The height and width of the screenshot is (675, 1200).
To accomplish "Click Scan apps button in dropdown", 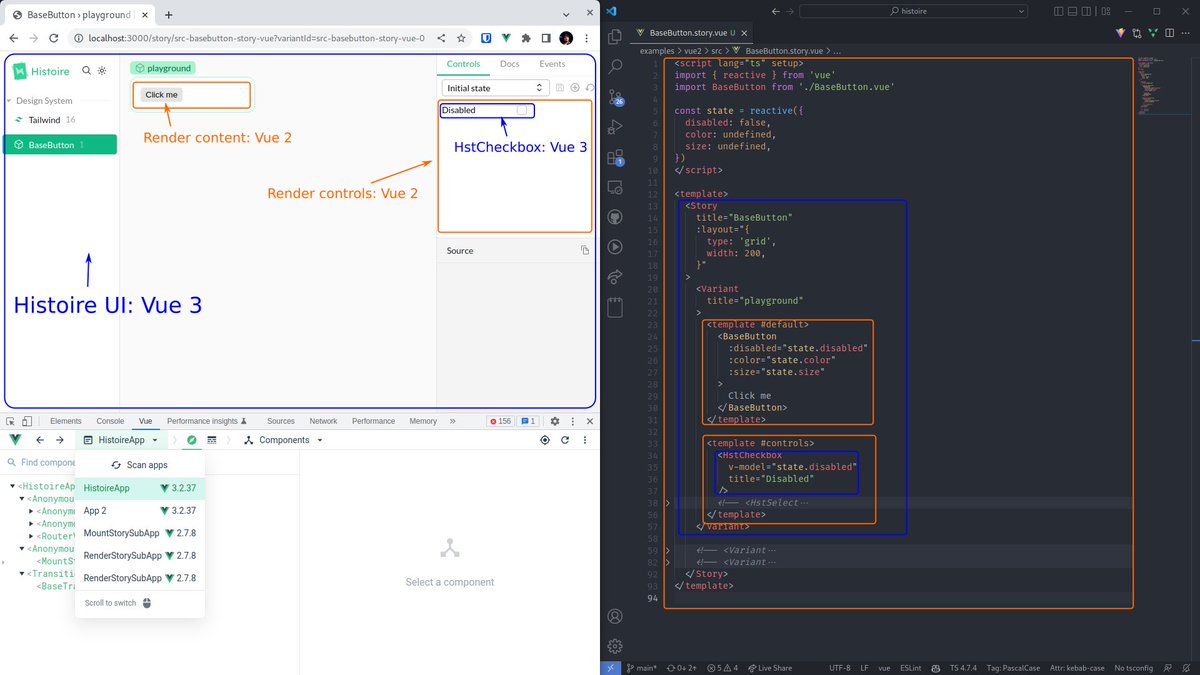I will (x=140, y=465).
